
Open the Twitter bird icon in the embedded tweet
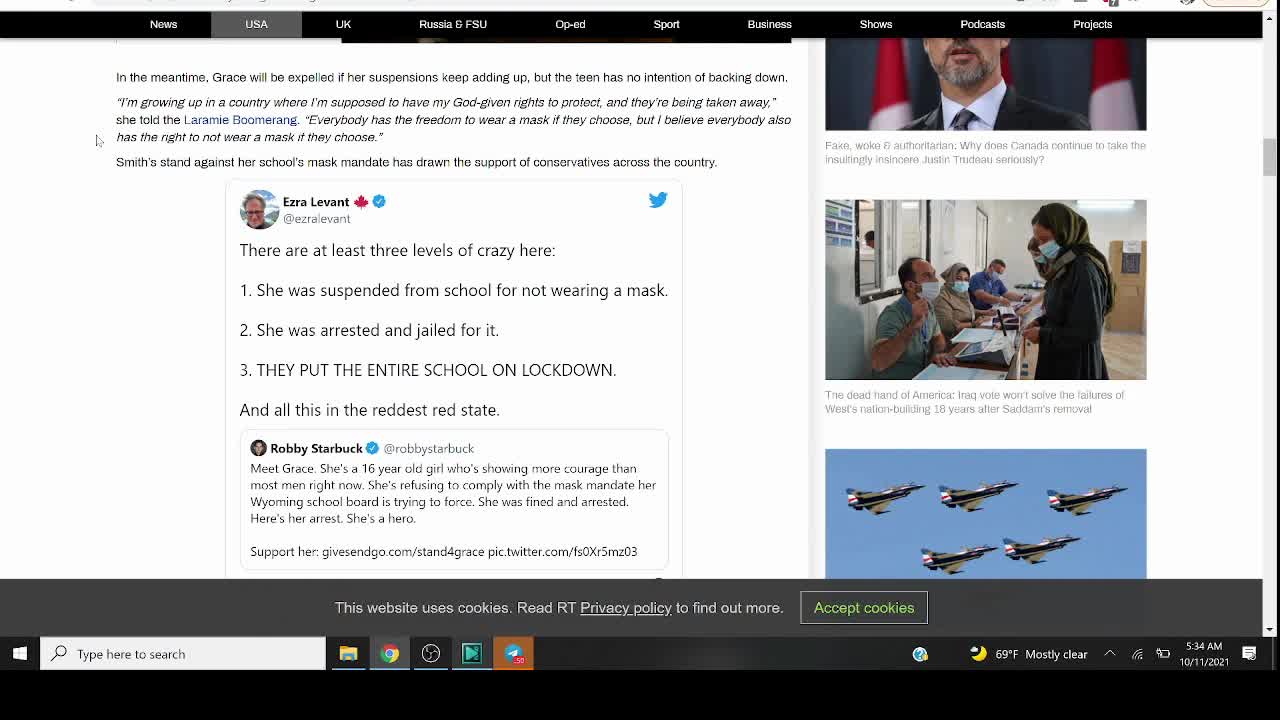(x=658, y=200)
